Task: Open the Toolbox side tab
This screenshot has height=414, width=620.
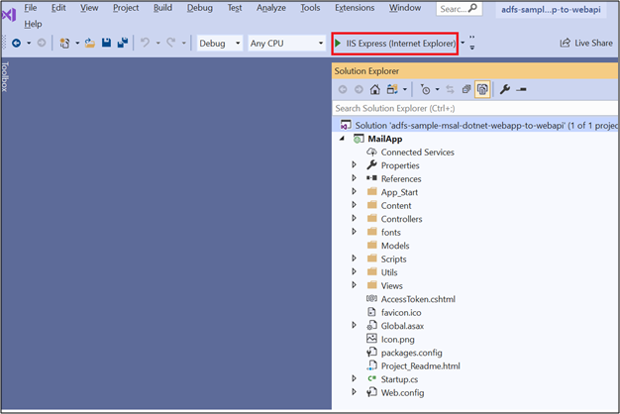Action: pyautogui.click(x=5, y=77)
